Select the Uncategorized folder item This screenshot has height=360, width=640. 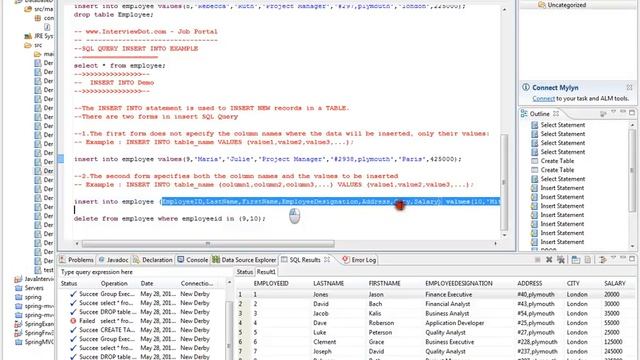pos(566,5)
